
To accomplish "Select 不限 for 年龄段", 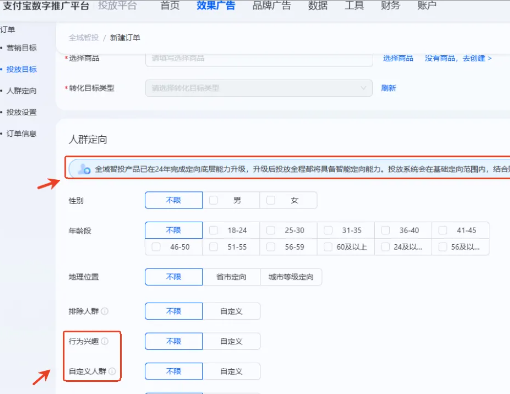I will [x=174, y=230].
